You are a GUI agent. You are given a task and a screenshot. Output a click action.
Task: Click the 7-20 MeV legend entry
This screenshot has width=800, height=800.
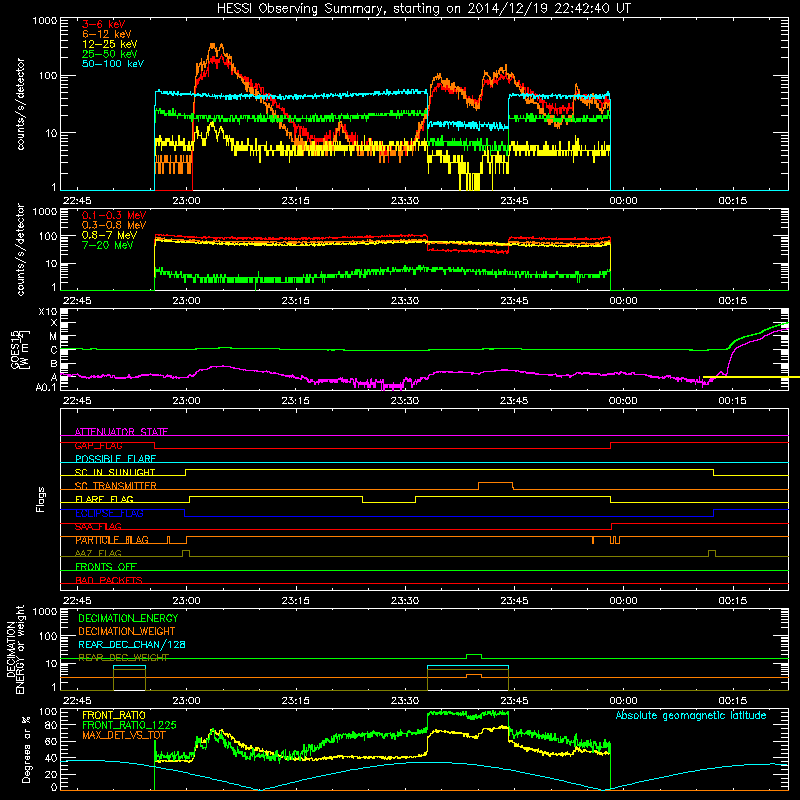[x=108, y=245]
